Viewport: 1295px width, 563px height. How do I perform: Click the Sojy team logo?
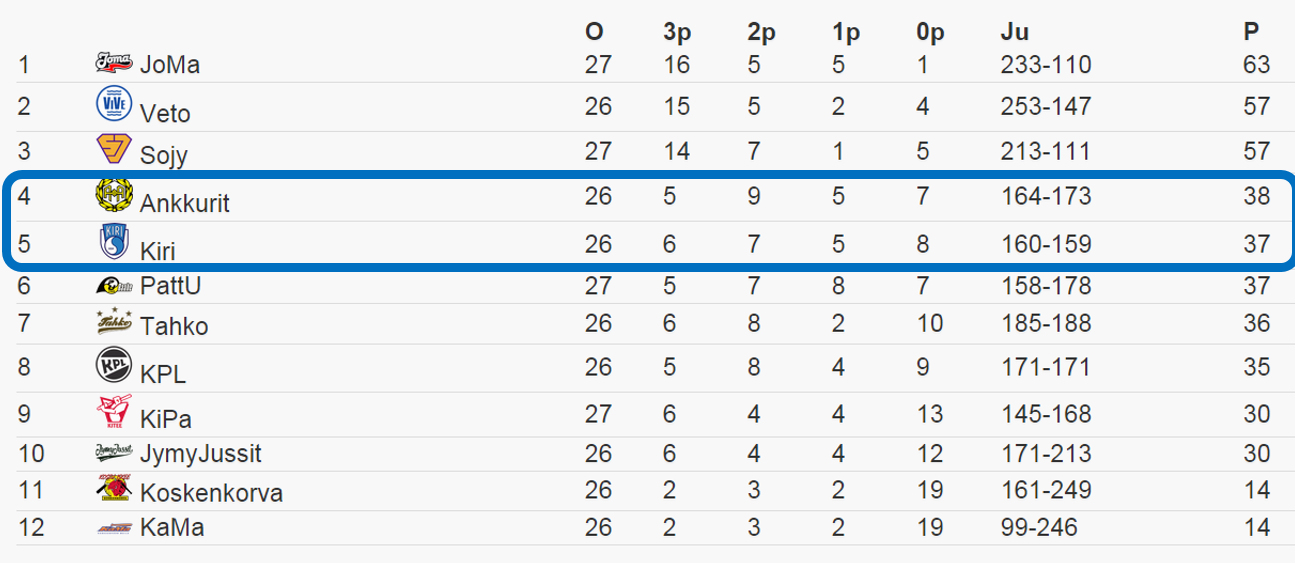pyautogui.click(x=114, y=150)
